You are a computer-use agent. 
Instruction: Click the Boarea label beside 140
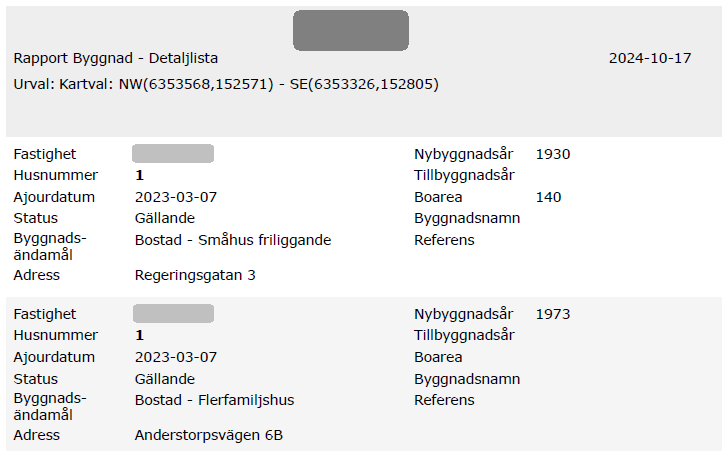(438, 197)
